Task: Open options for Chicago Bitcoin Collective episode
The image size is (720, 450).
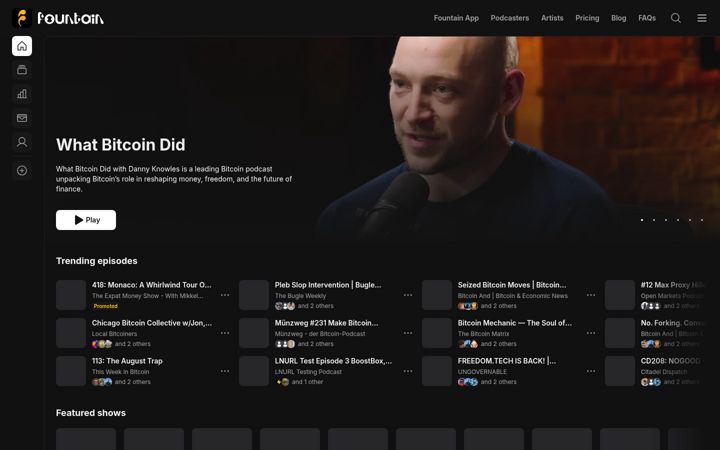Action: pyautogui.click(x=225, y=333)
